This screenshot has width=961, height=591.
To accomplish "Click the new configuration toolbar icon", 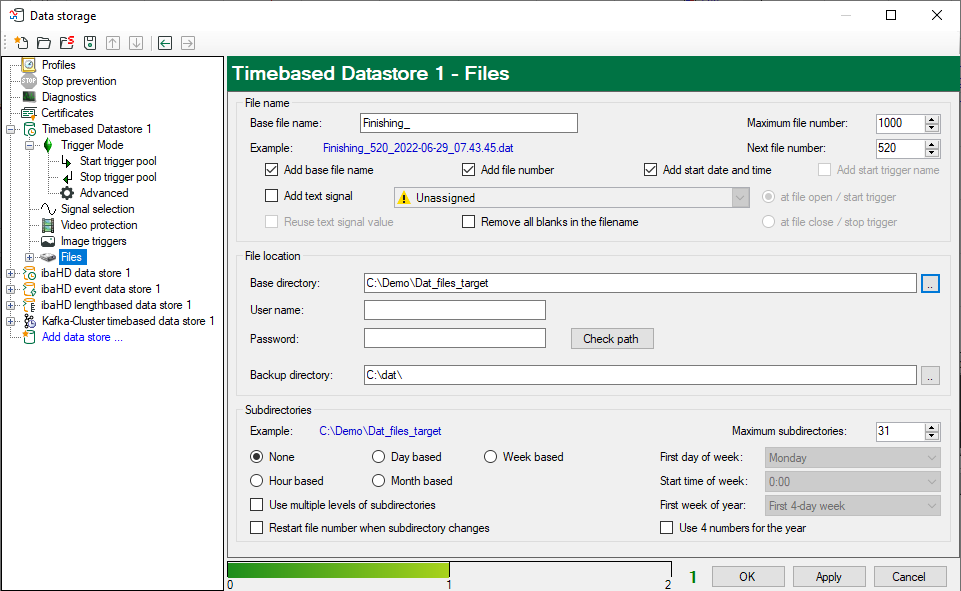I will [x=21, y=43].
